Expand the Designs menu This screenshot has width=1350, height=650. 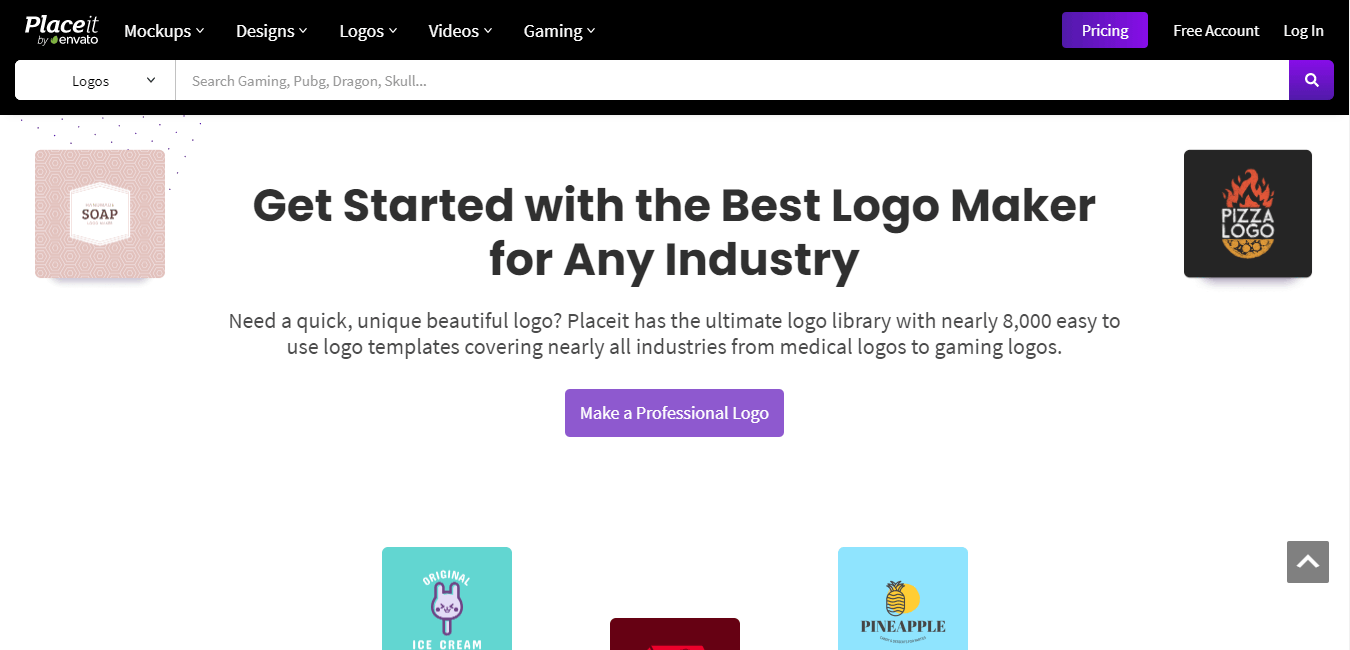click(272, 31)
